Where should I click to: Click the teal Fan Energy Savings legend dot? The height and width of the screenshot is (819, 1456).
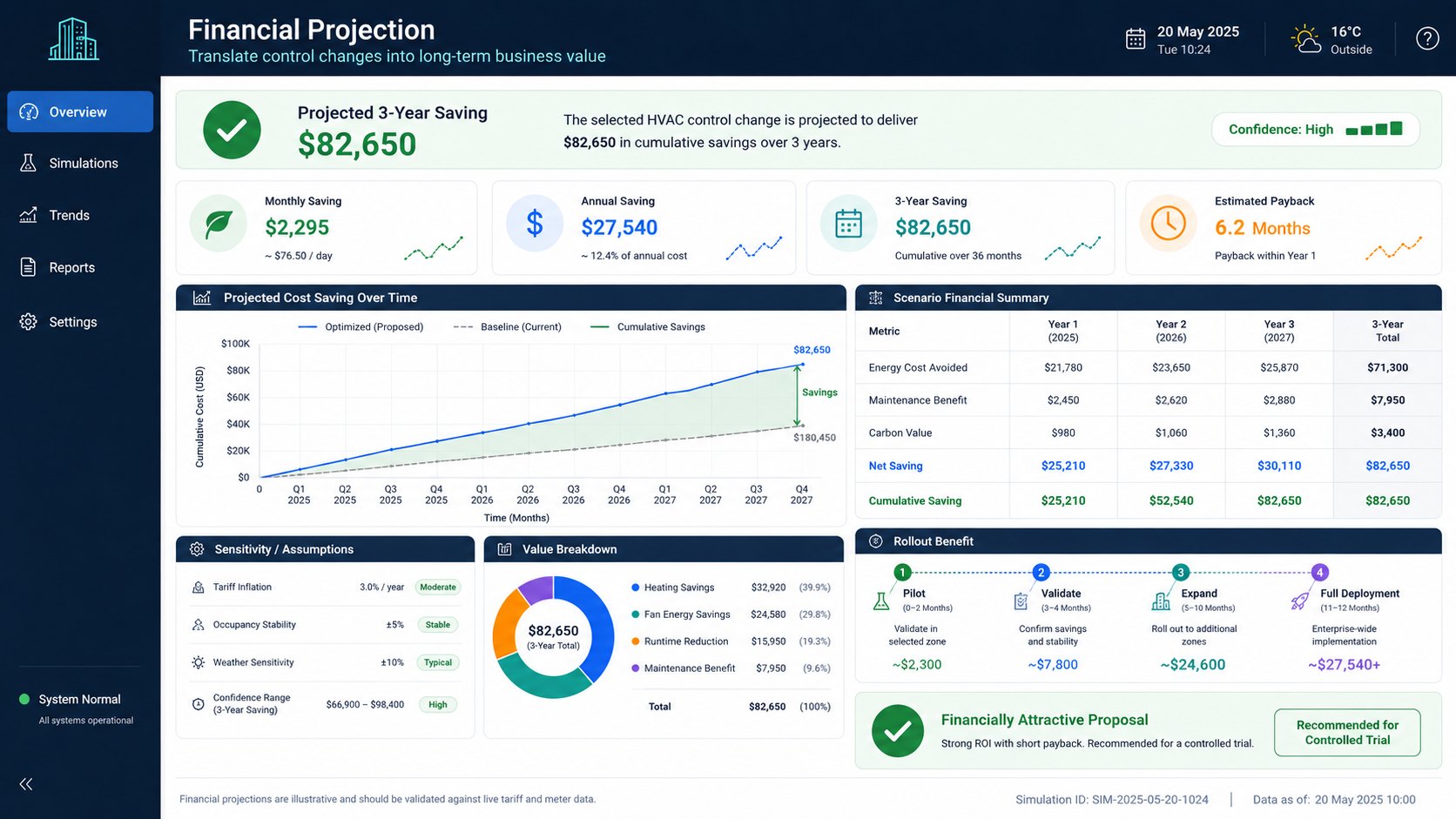(636, 614)
